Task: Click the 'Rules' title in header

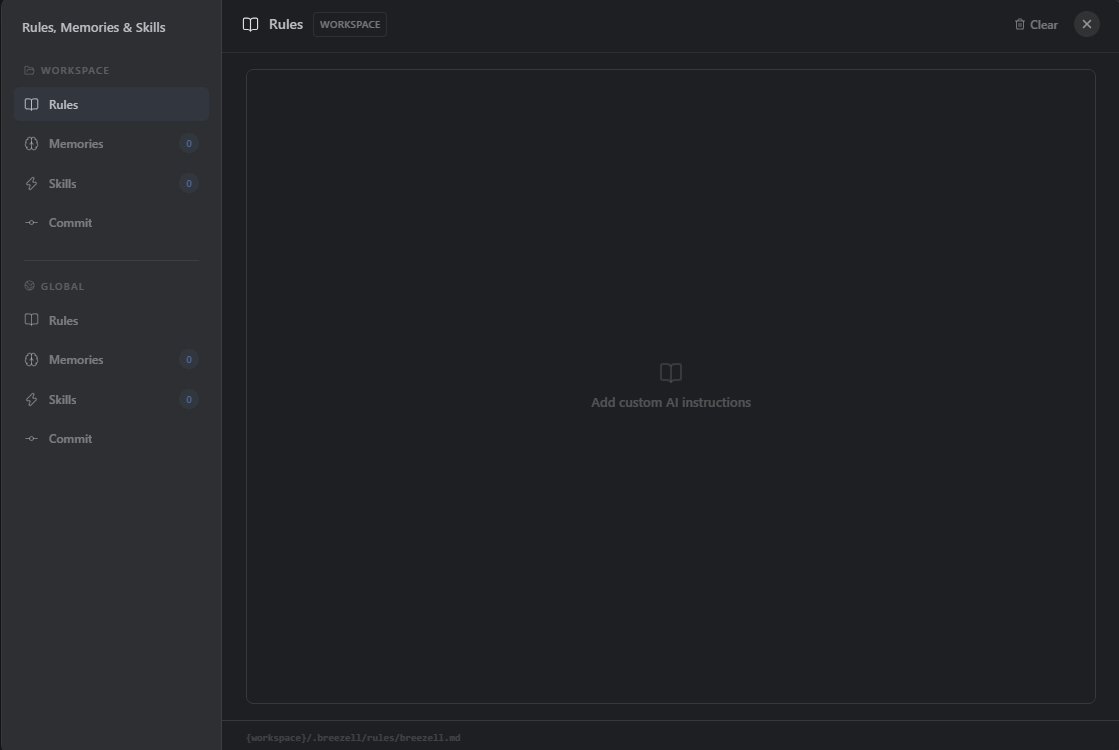Action: click(285, 24)
